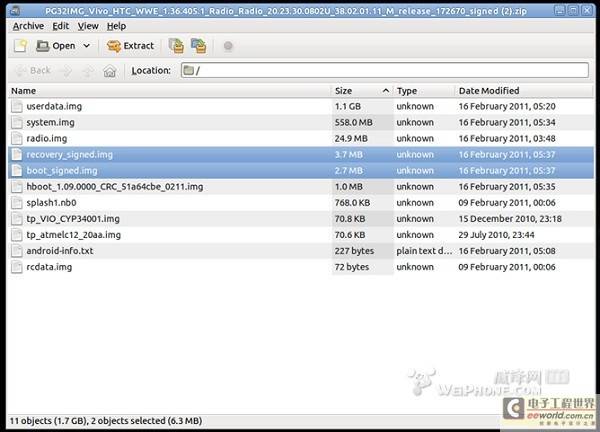
Task: Click the file icon beside splash1.nb0
Action: click(x=17, y=203)
